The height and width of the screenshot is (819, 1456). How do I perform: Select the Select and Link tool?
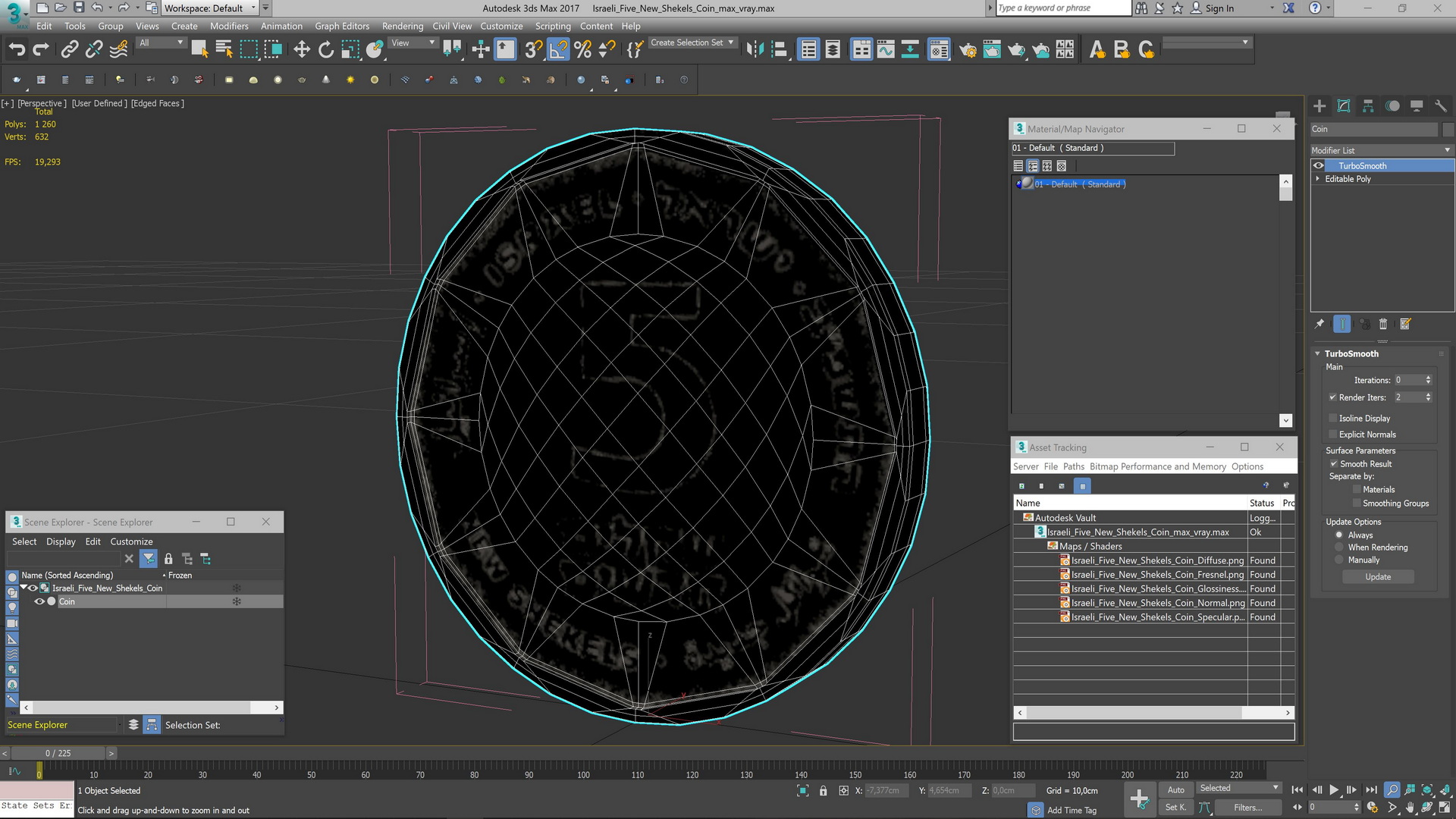70,50
